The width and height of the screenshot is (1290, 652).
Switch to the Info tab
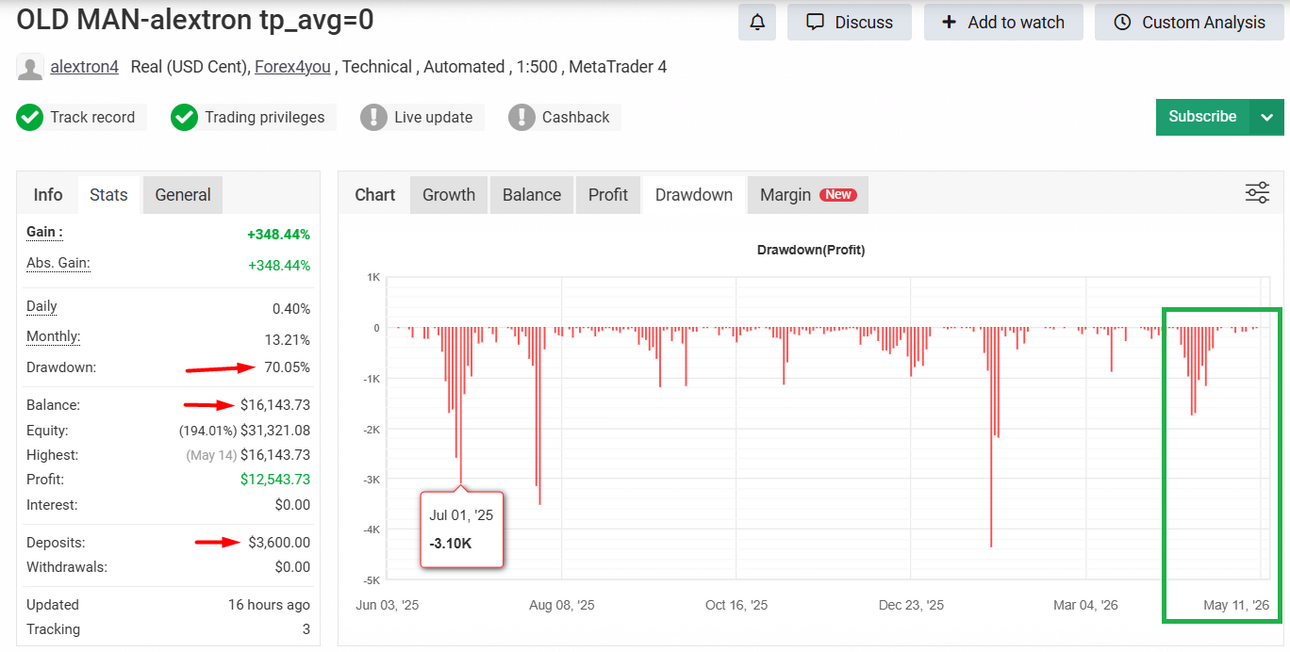coord(48,195)
